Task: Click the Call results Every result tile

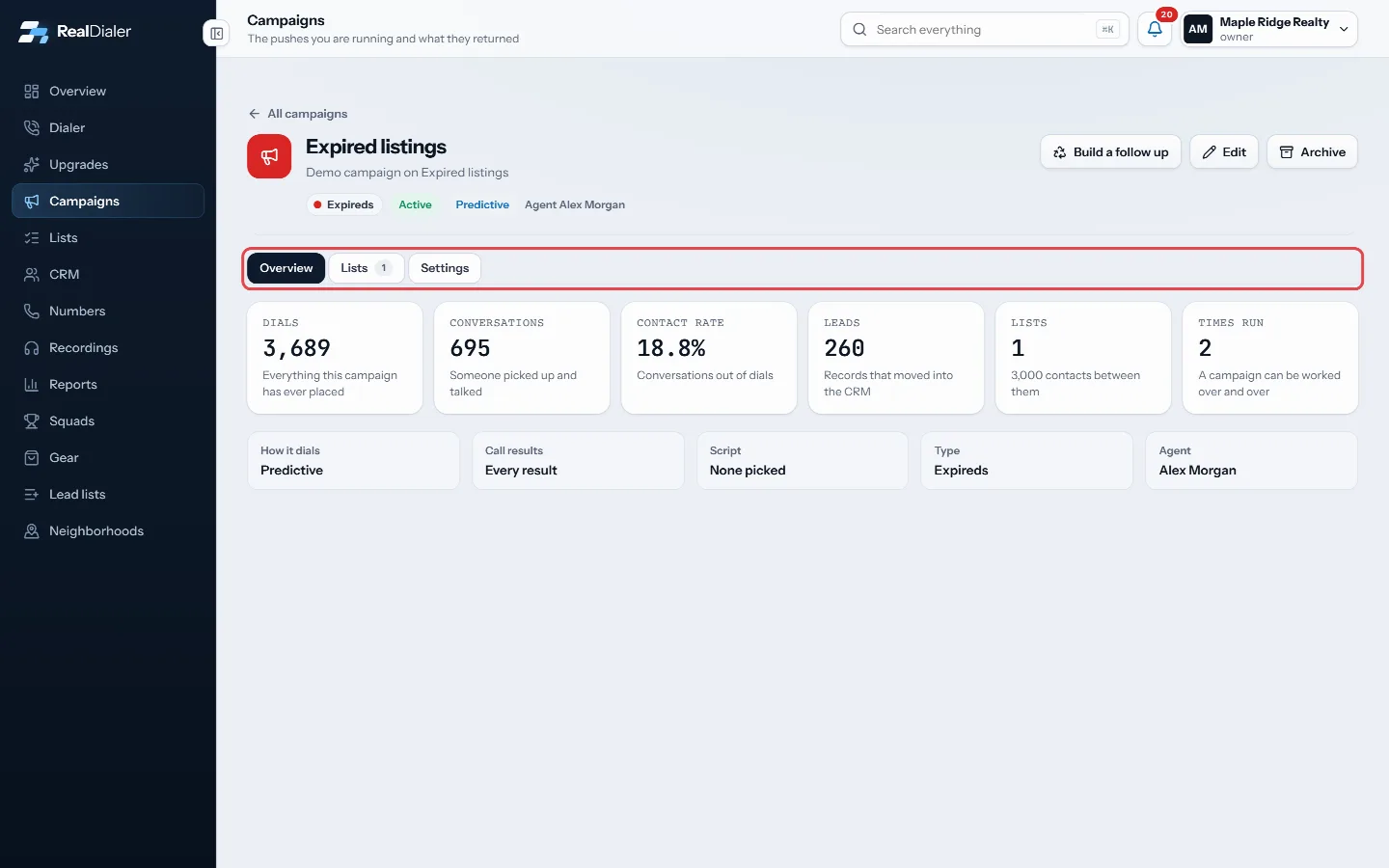Action: (x=578, y=461)
